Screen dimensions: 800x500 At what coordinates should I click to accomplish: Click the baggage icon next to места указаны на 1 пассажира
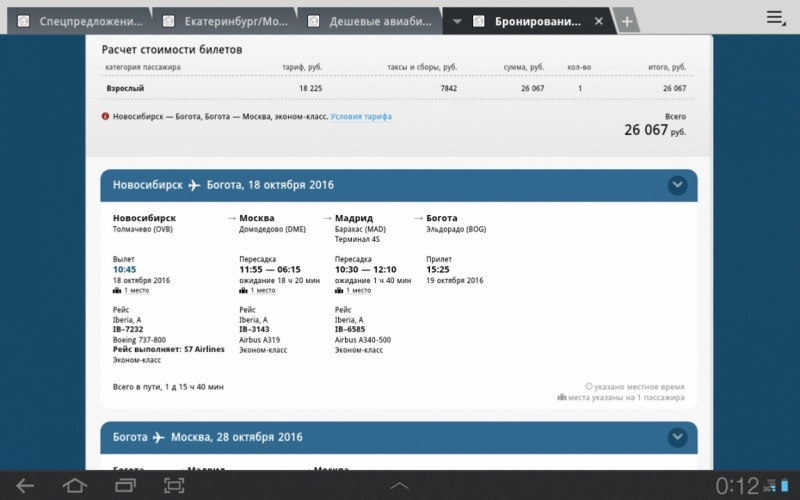[562, 396]
